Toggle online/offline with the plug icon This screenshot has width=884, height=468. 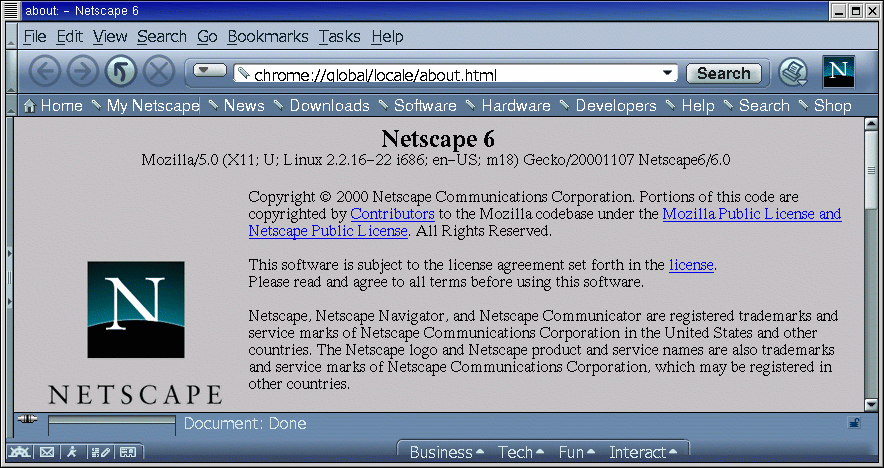click(x=26, y=419)
